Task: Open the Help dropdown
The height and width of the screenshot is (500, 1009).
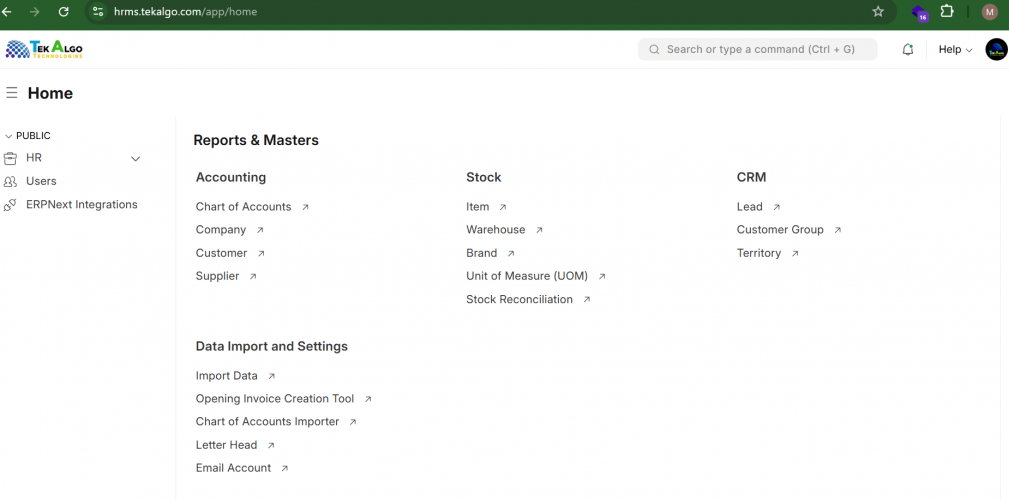Action: (955, 50)
